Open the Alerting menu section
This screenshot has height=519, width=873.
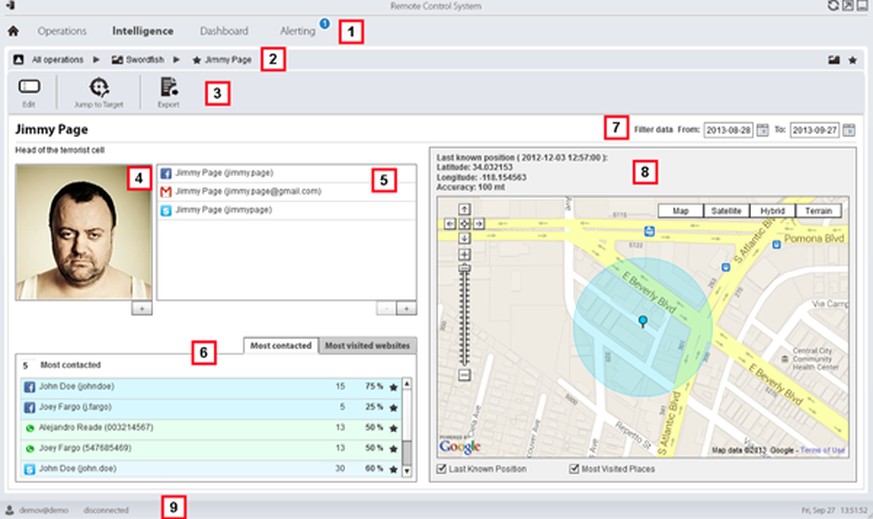click(298, 31)
